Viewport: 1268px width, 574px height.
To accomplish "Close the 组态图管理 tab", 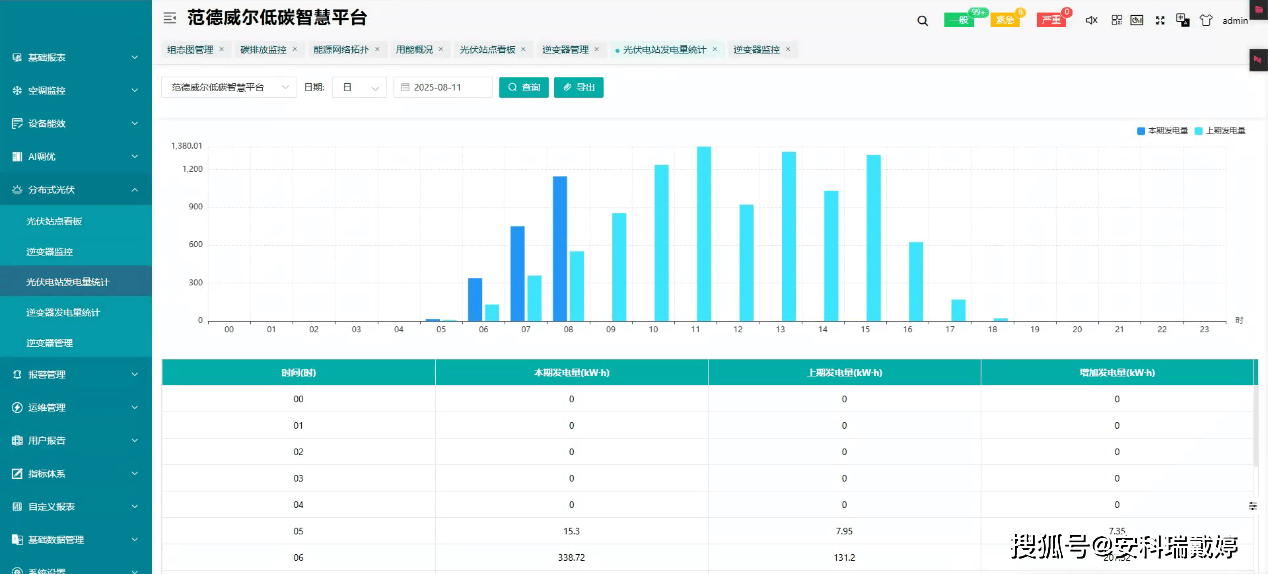I will (221, 49).
